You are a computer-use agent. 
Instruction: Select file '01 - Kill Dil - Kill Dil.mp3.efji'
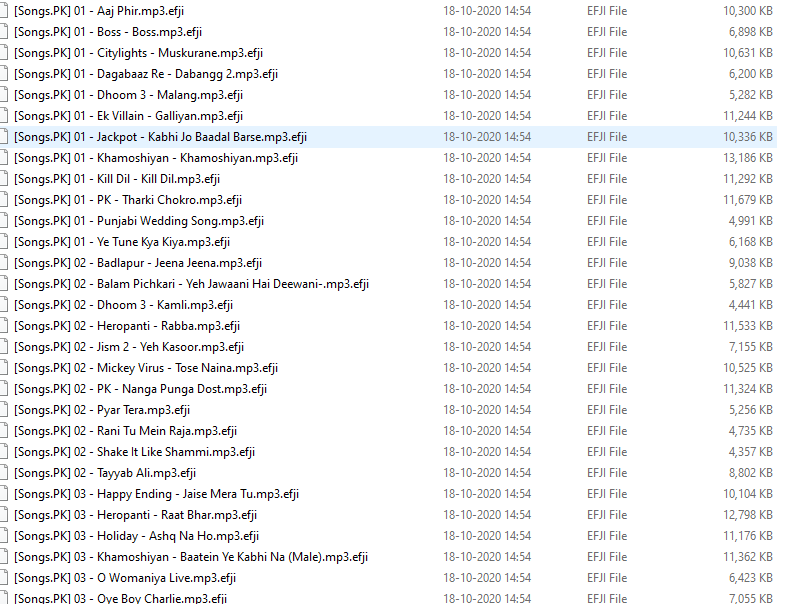pyautogui.click(x=117, y=179)
